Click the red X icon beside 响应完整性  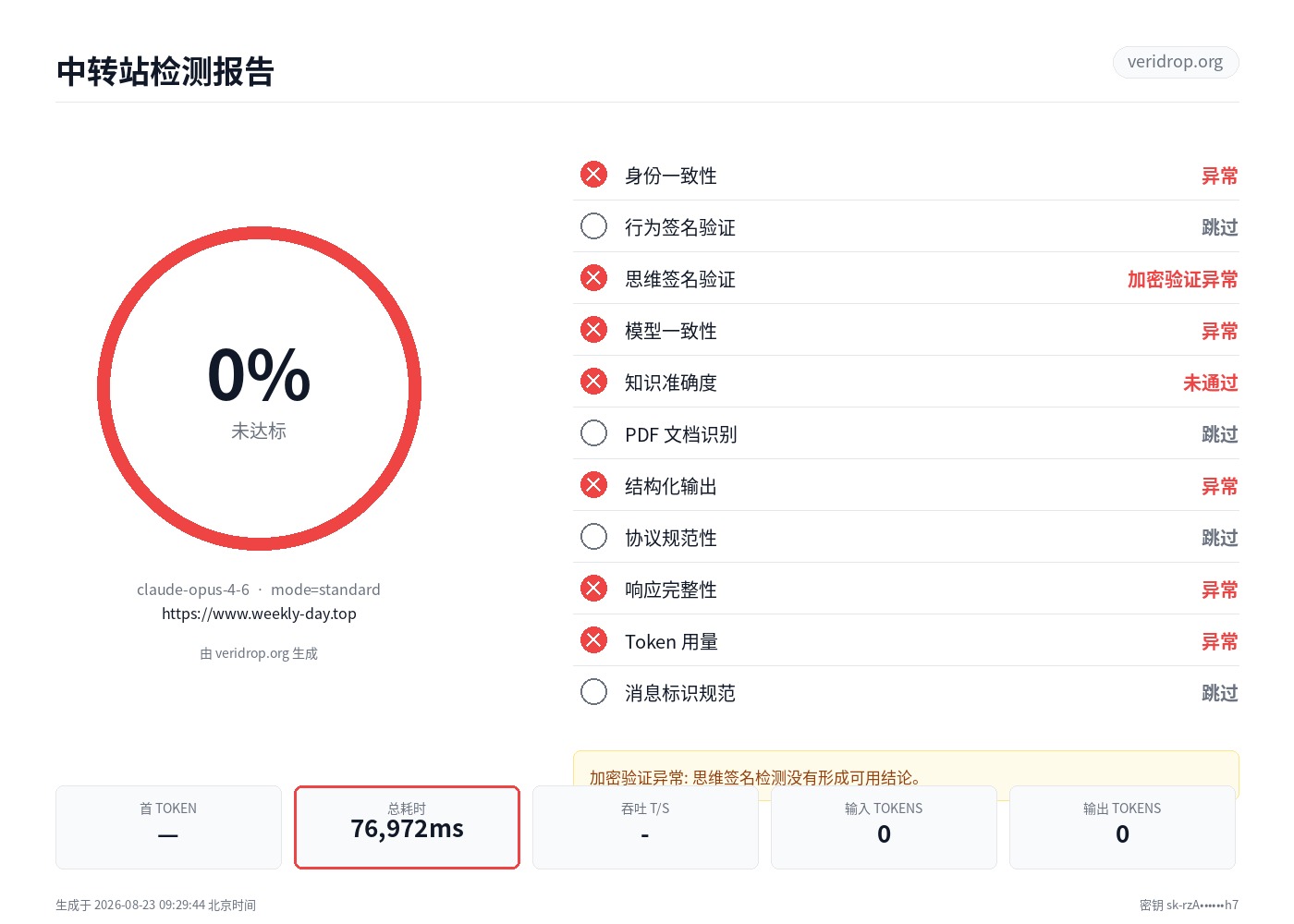(x=593, y=589)
